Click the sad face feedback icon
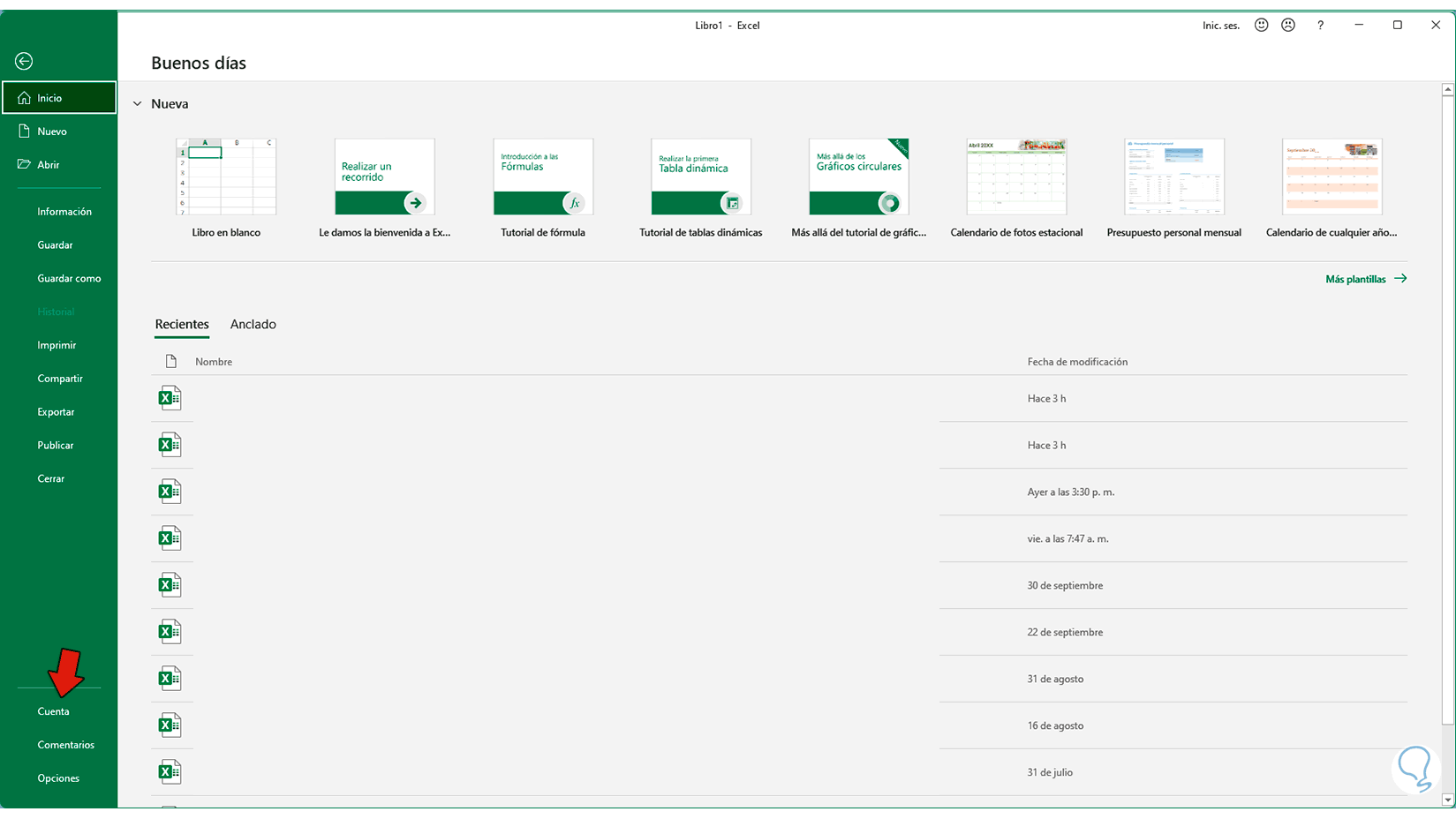Viewport: 1456px width, 819px height. [x=1288, y=26]
